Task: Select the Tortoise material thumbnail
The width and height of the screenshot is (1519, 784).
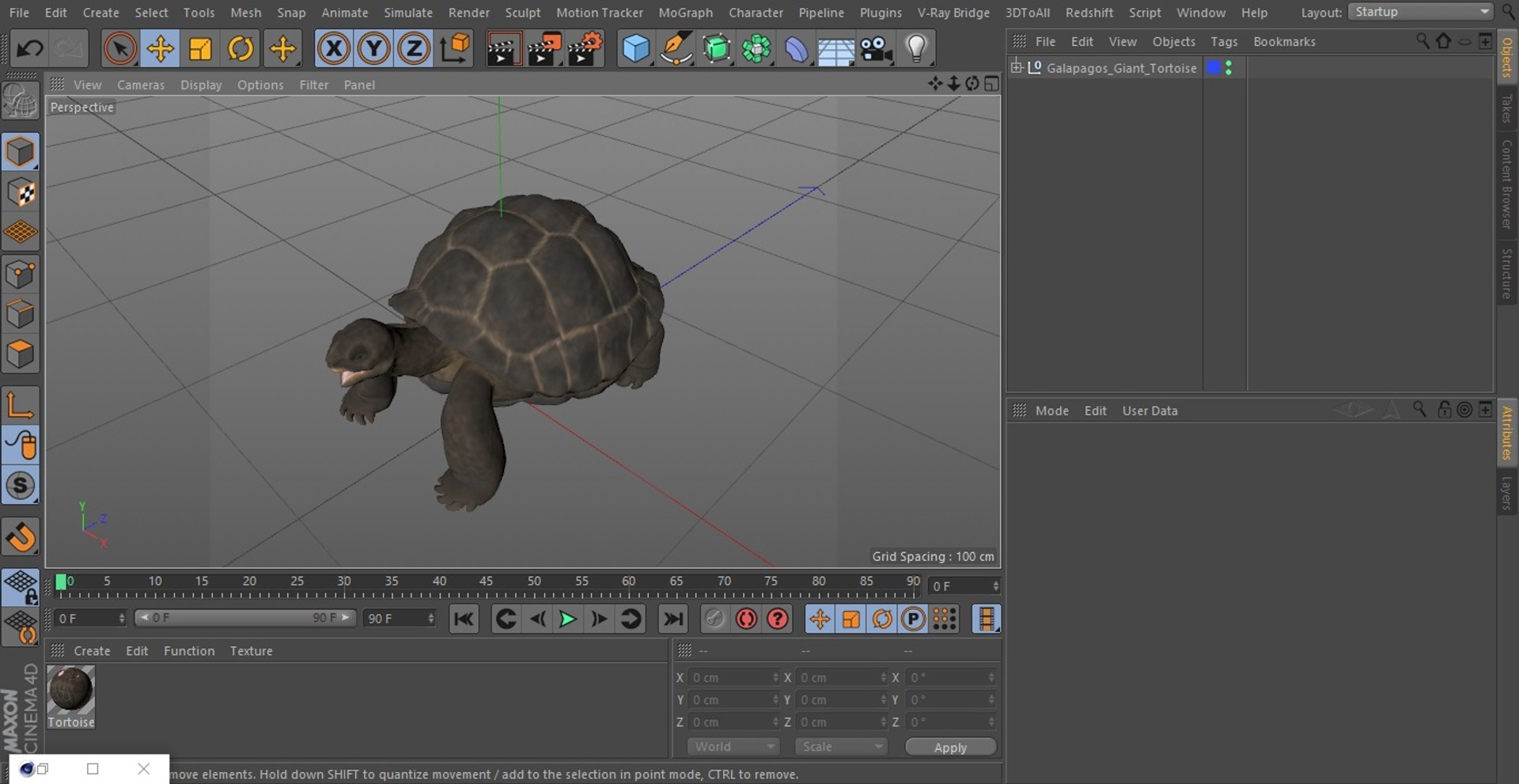Action: pyautogui.click(x=70, y=690)
